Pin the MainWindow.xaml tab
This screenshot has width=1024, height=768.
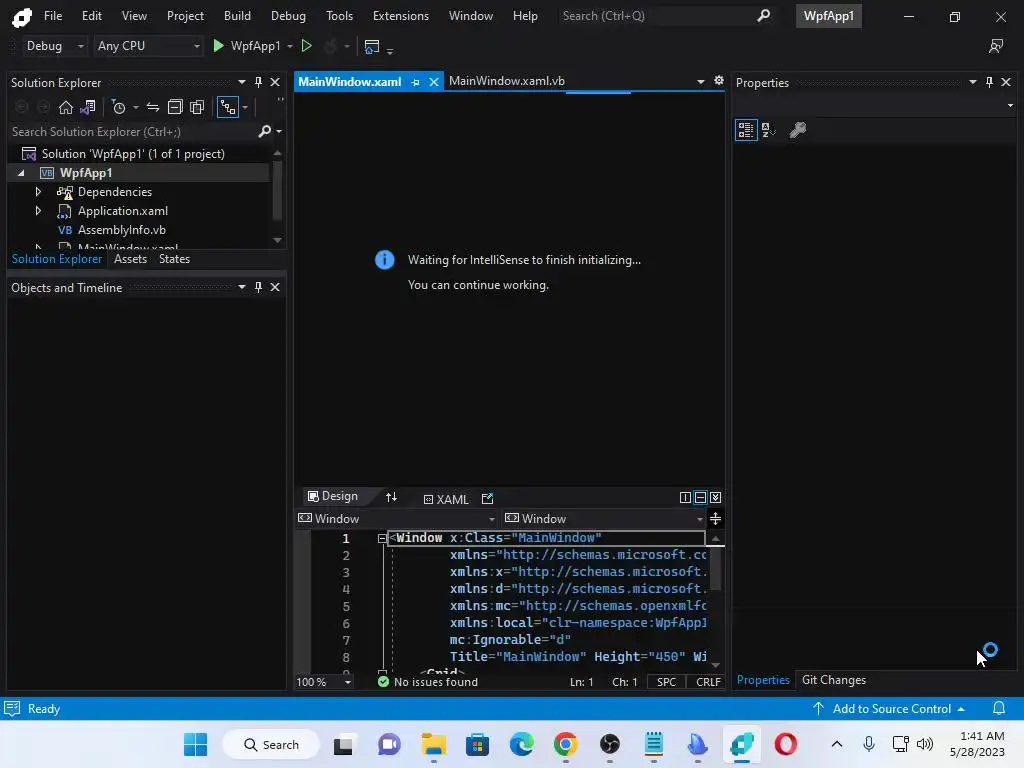click(415, 82)
